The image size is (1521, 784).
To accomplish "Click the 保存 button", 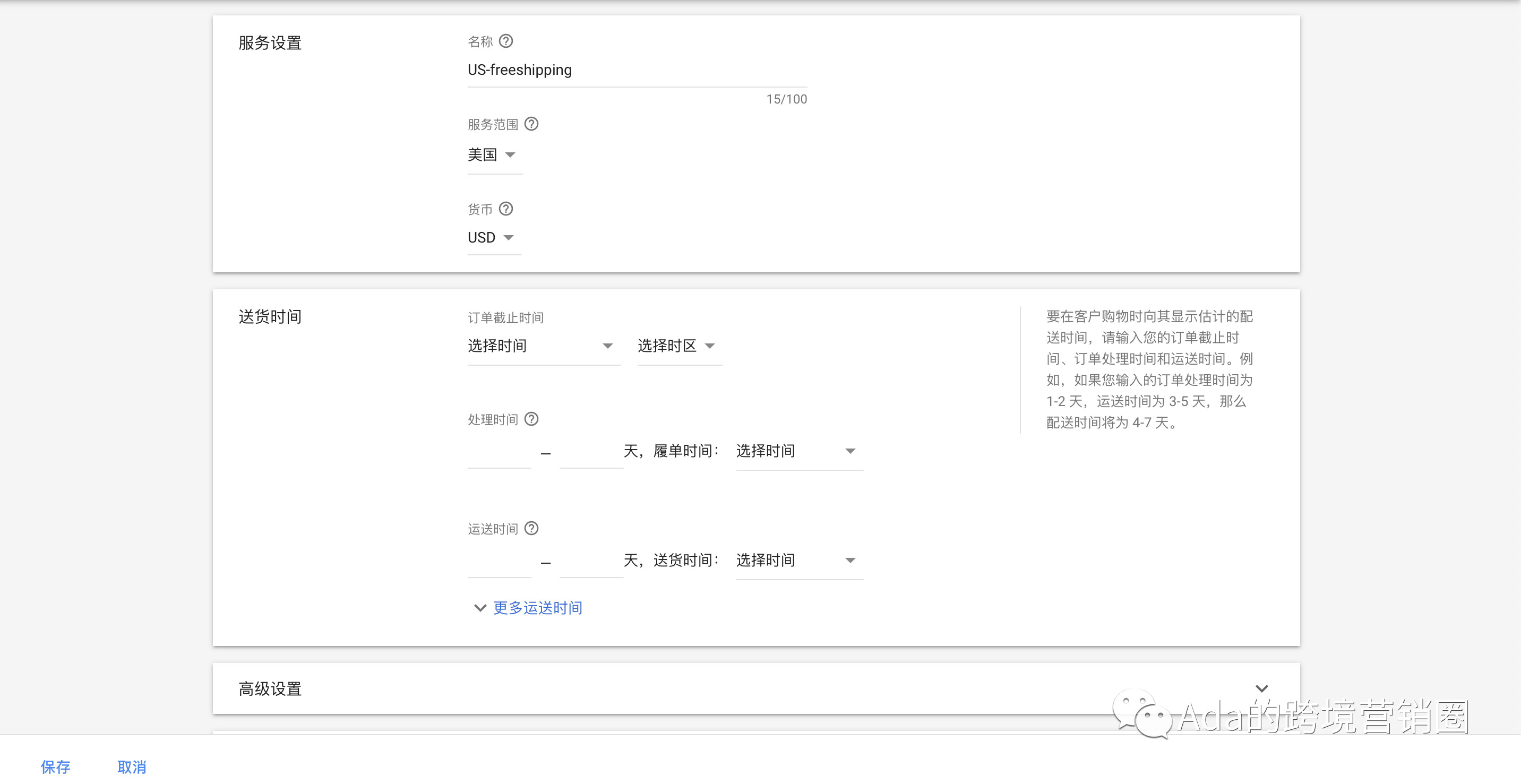I will click(x=56, y=767).
